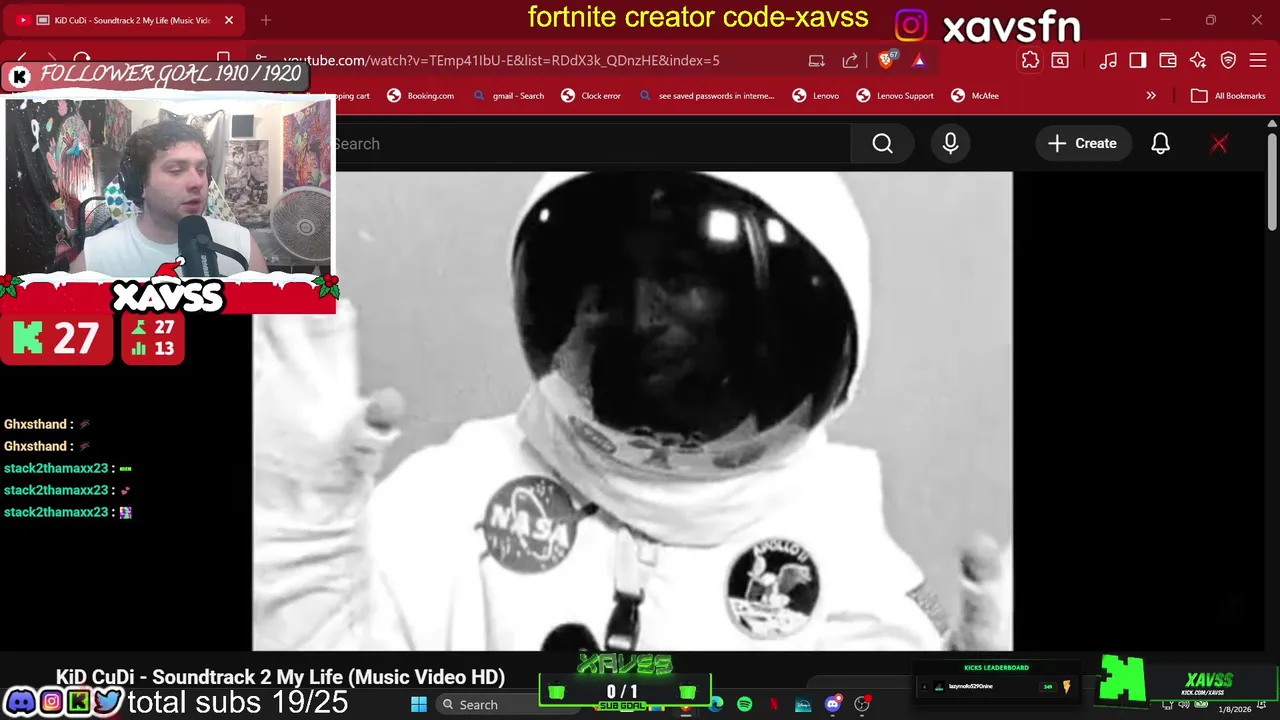Open the McAfee bookmark
The height and width of the screenshot is (720, 1280).
click(975, 96)
